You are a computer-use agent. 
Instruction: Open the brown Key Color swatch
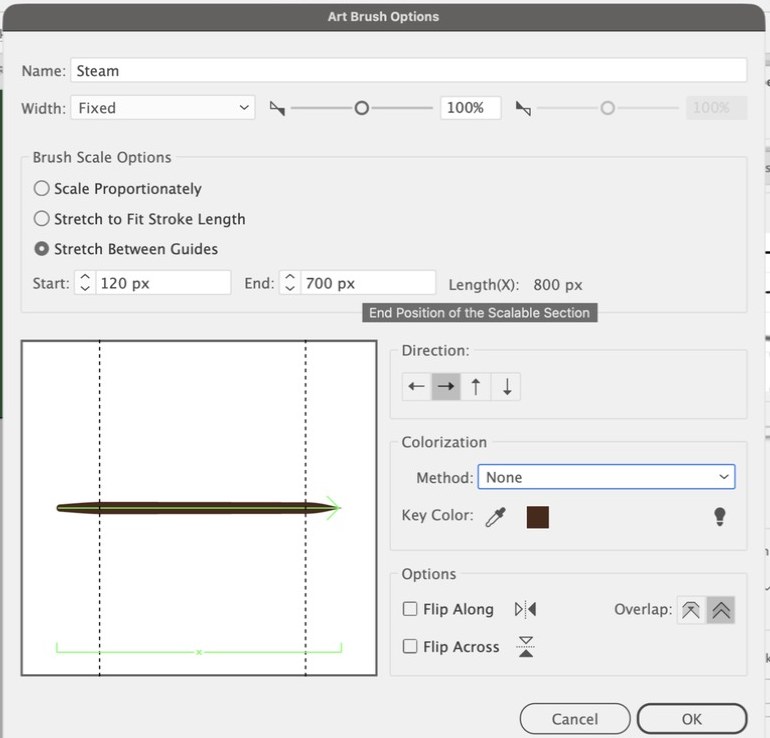click(x=537, y=517)
